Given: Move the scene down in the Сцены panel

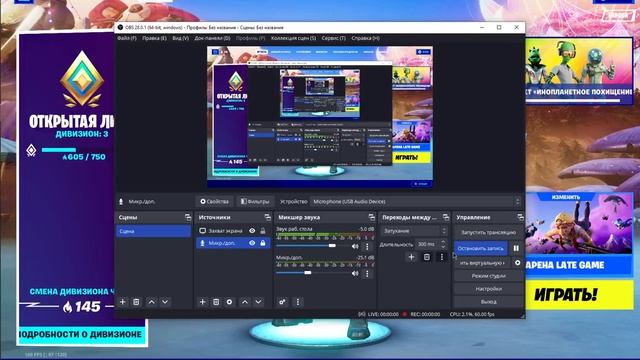Looking at the screenshot, I should tap(165, 302).
